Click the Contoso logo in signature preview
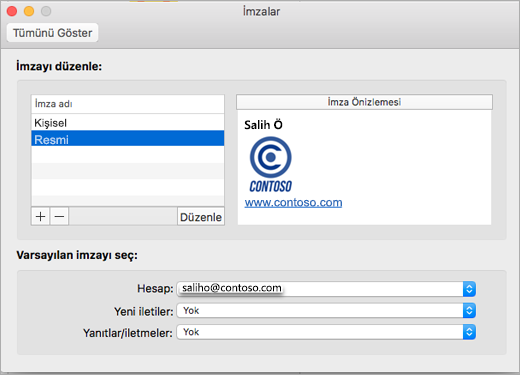Image resolution: width=520 pixels, height=375 pixels. [x=270, y=165]
